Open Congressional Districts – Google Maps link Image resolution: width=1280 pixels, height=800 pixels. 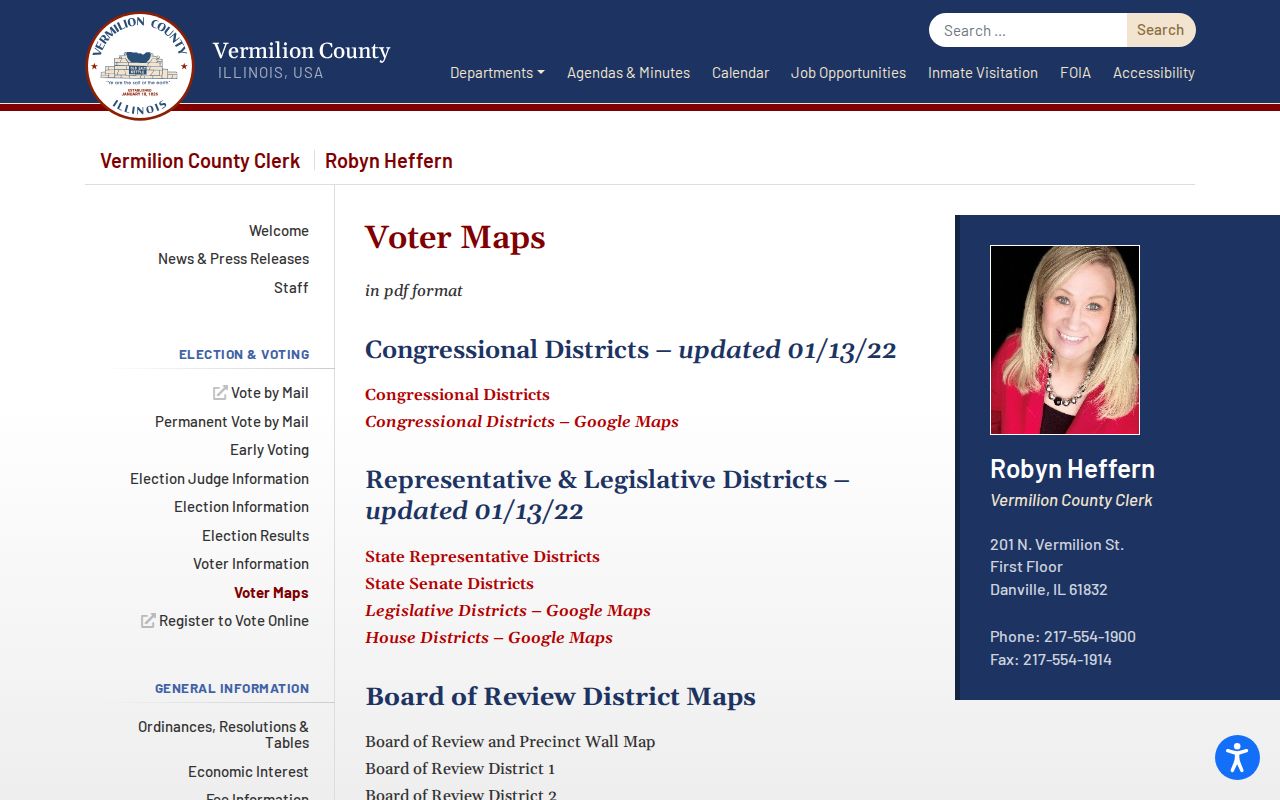click(x=522, y=422)
